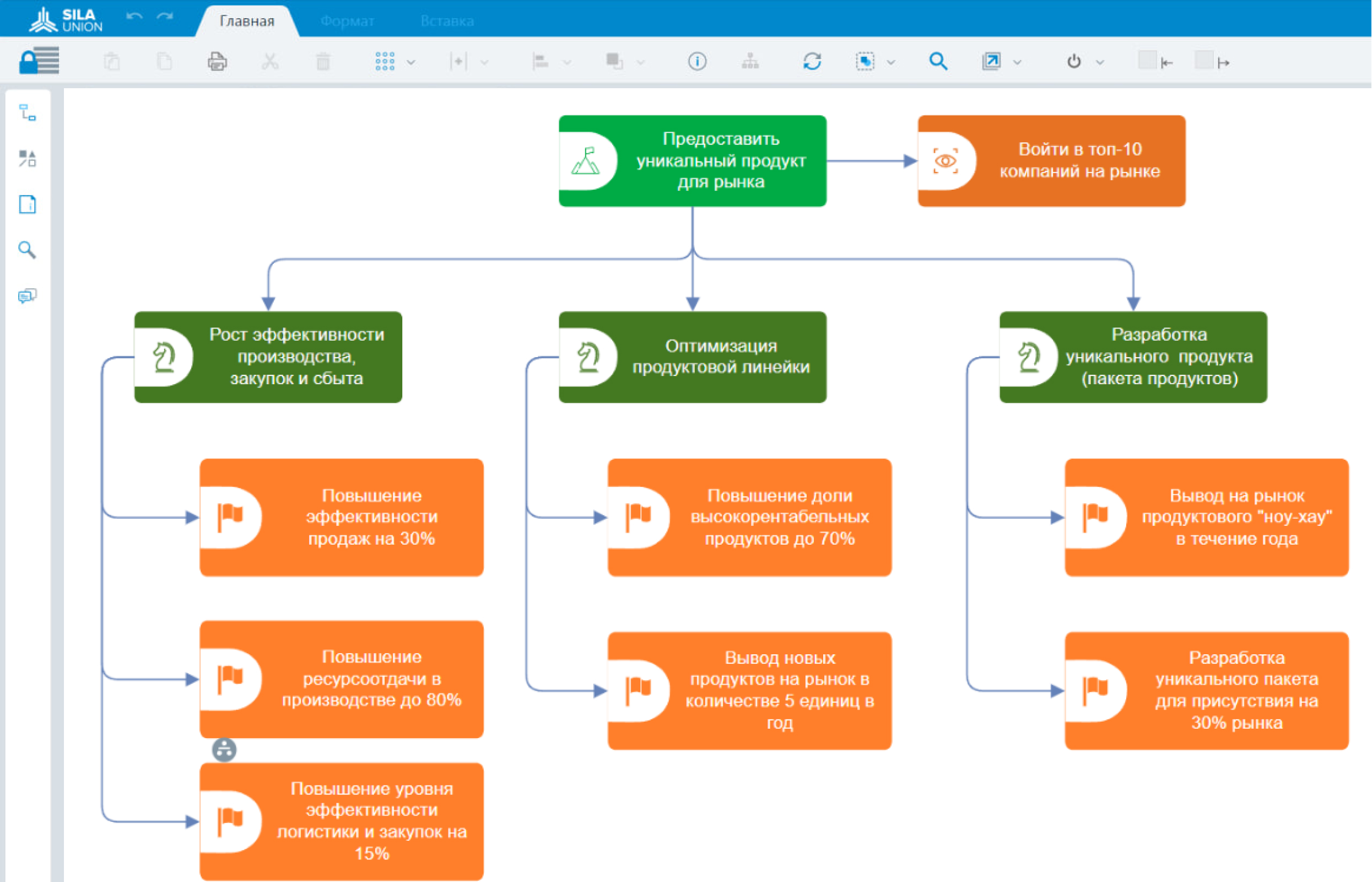
Task: Click the sidebar search magnifier icon
Action: coord(28,250)
